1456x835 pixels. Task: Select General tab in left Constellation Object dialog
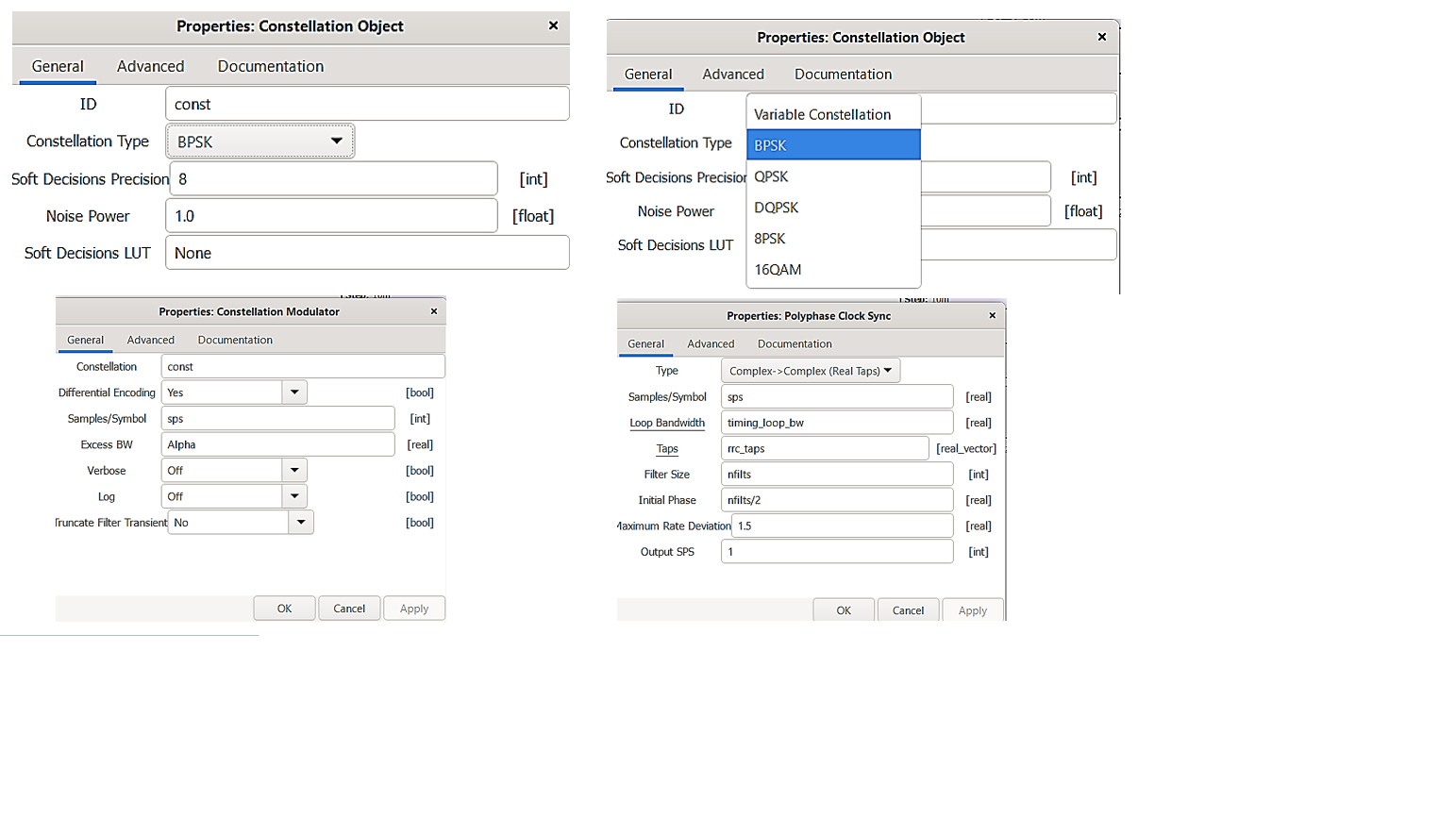pyautogui.click(x=58, y=66)
